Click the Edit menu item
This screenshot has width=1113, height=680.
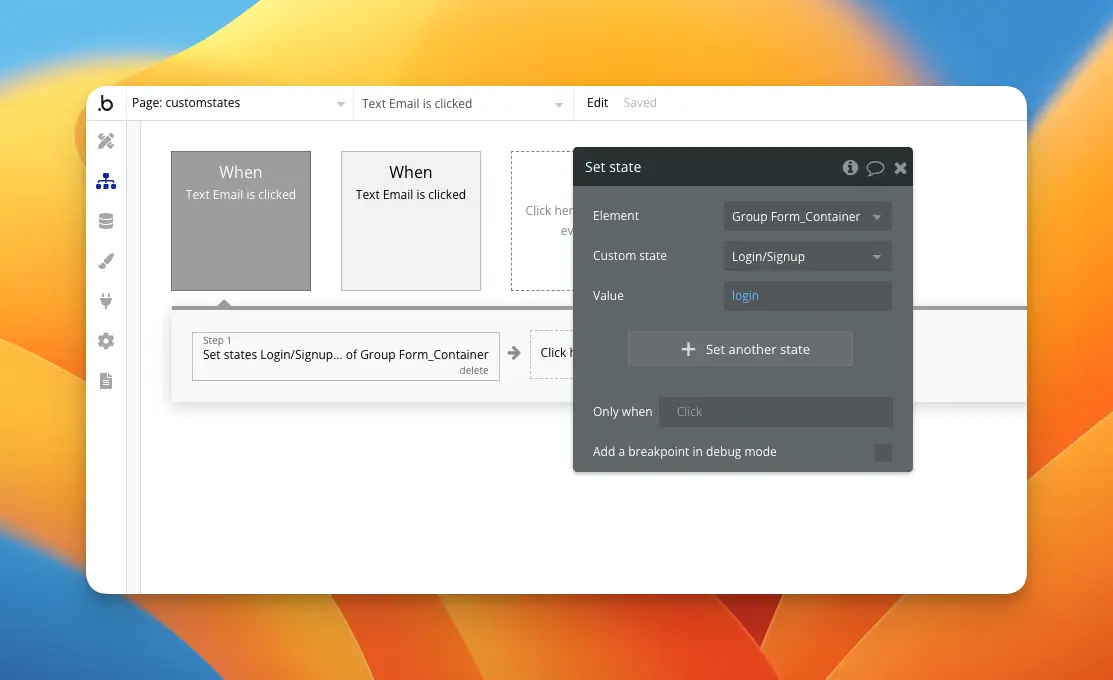coord(597,102)
